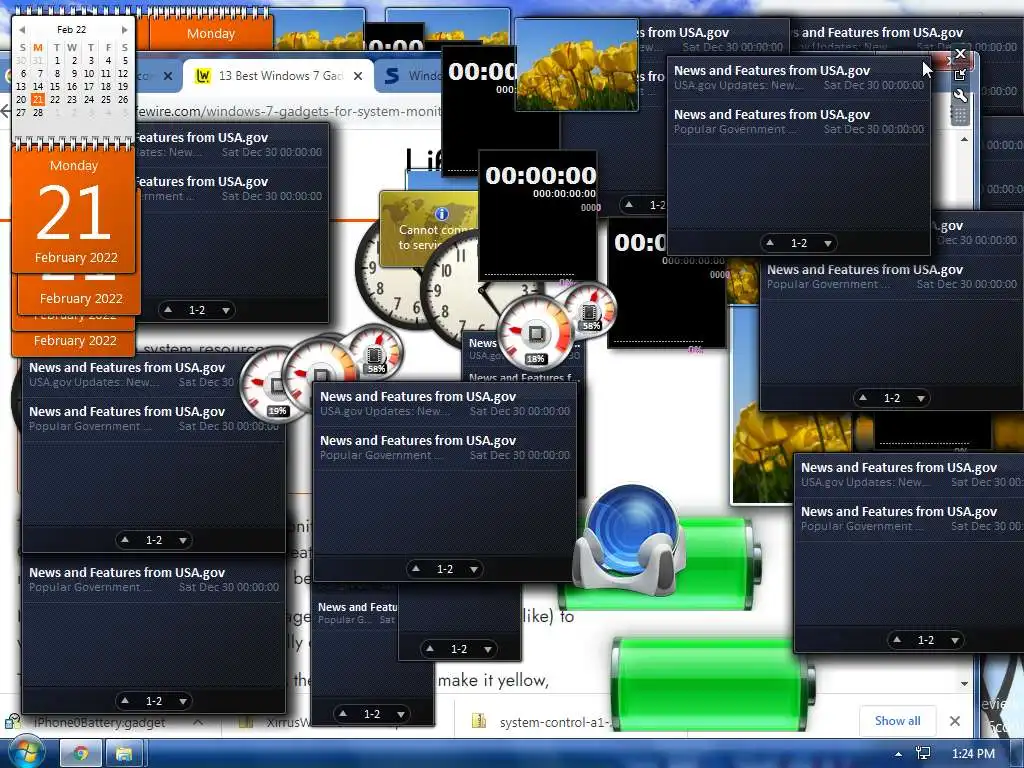Click down arrow in narrow small feed gadget
1024x768 pixels.
(400, 714)
